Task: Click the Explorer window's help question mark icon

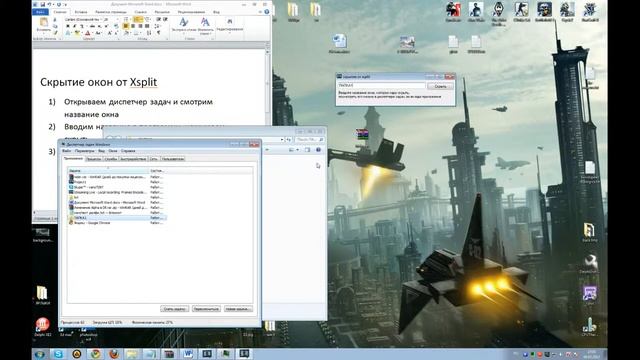Action: [318, 150]
